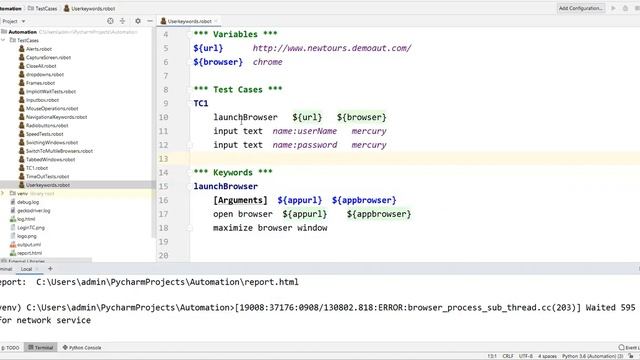Open report.html in project tree

(29, 253)
